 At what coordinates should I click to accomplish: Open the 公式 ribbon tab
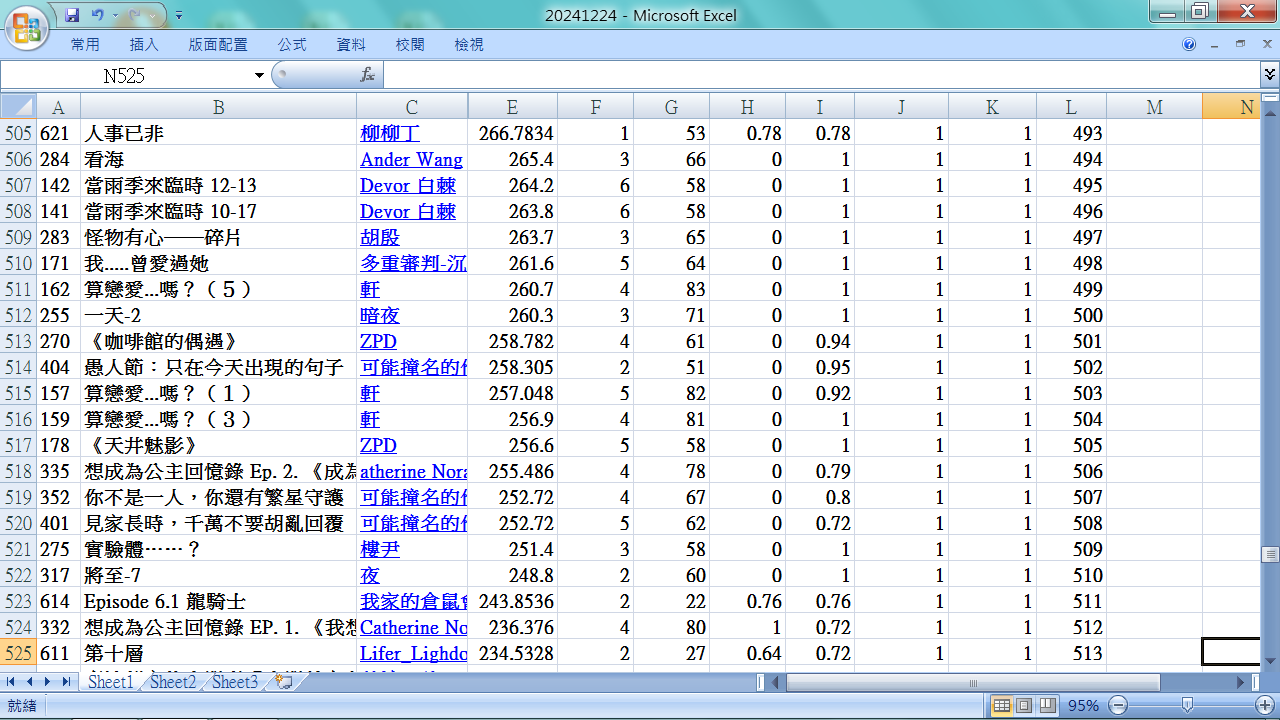292,45
